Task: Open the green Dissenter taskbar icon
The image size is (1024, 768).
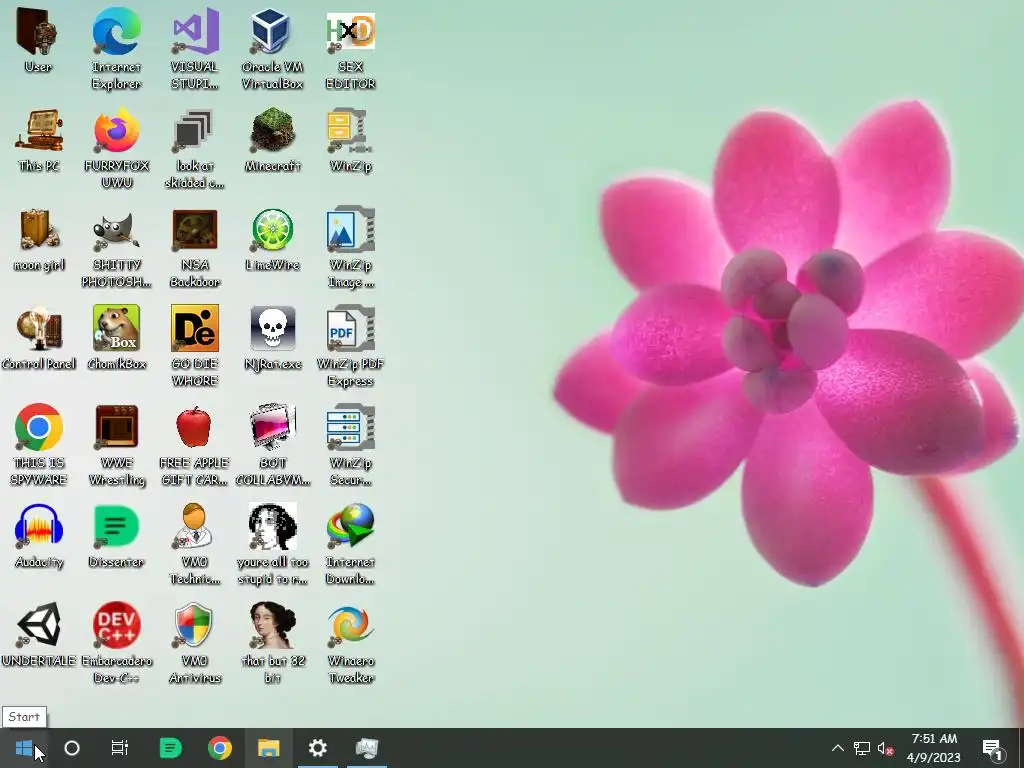Action: (170, 748)
